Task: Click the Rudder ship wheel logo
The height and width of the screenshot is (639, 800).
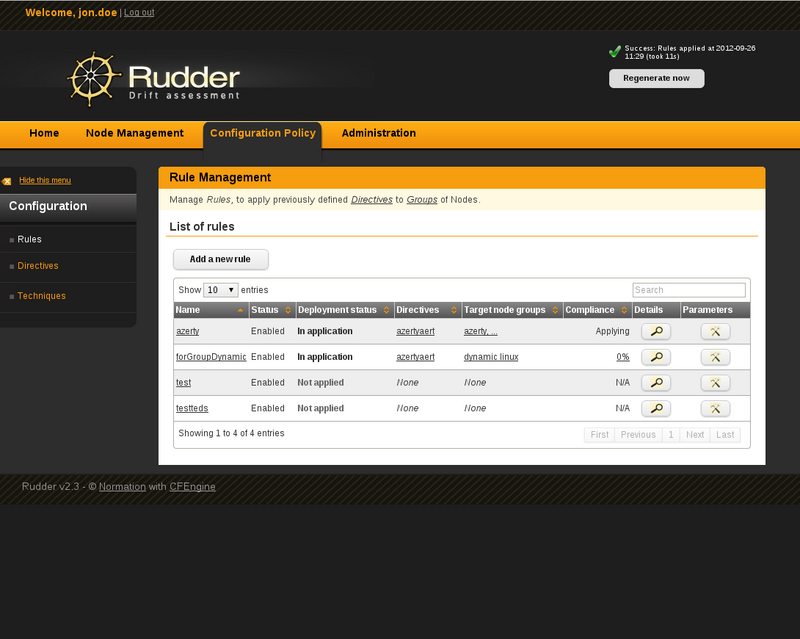Action: pos(93,79)
